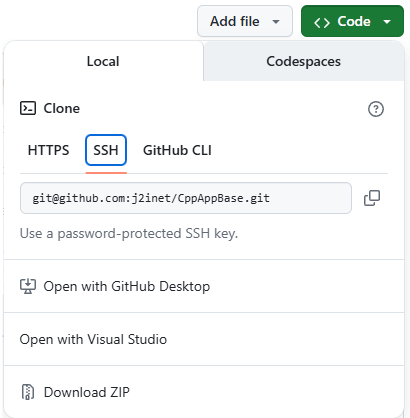Open the clone help question mark icon
This screenshot has width=410, height=418.
(376, 109)
